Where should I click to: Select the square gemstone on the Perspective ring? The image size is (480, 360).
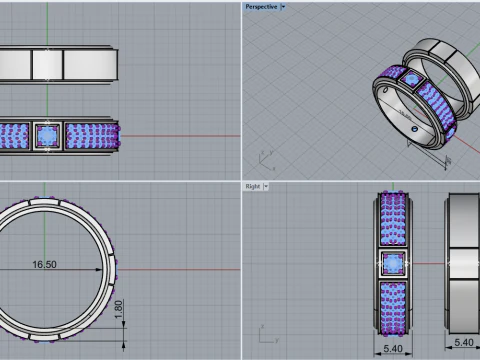click(411, 80)
